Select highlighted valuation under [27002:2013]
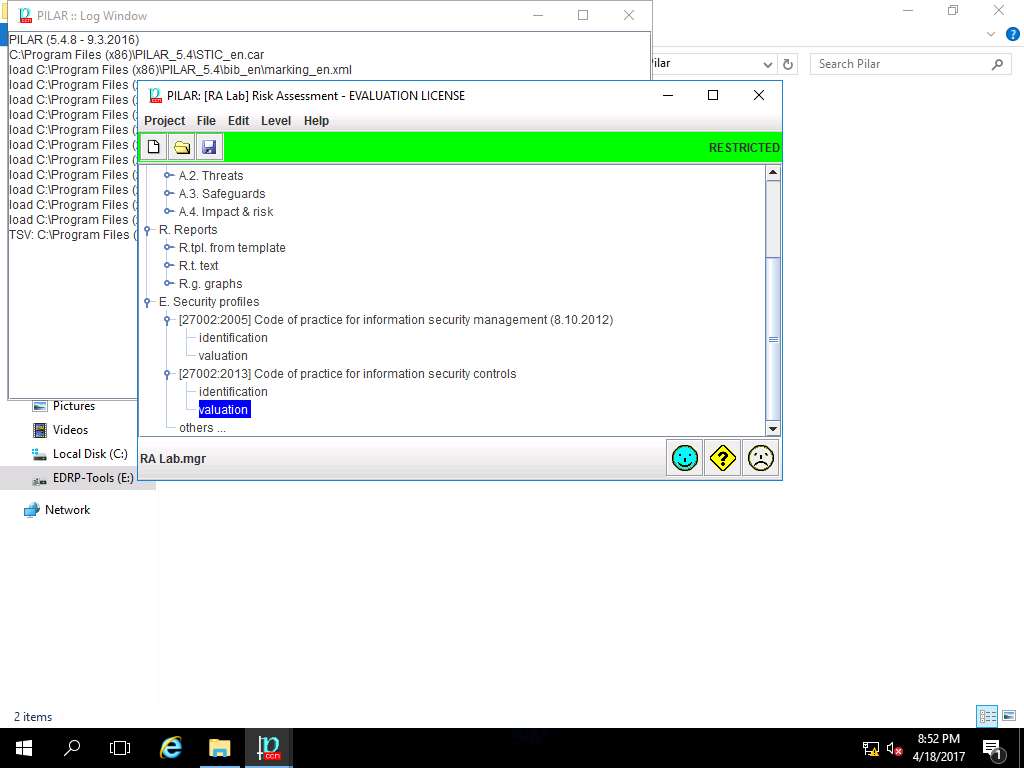This screenshot has width=1024, height=768. [224, 409]
